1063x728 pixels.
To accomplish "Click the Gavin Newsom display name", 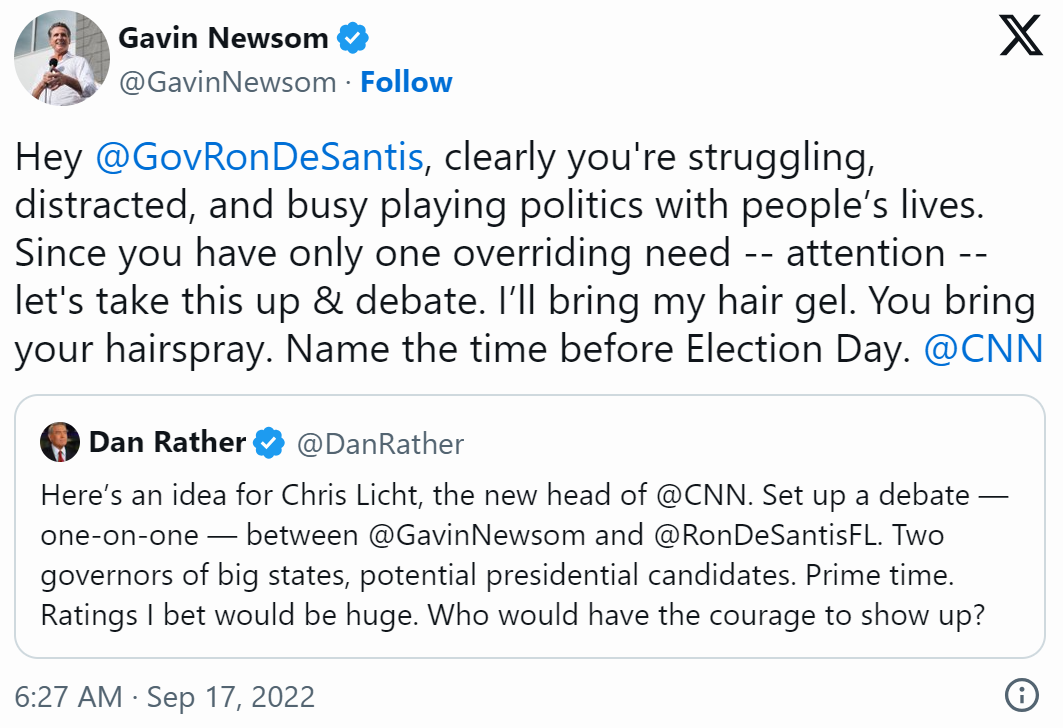I will click(223, 39).
